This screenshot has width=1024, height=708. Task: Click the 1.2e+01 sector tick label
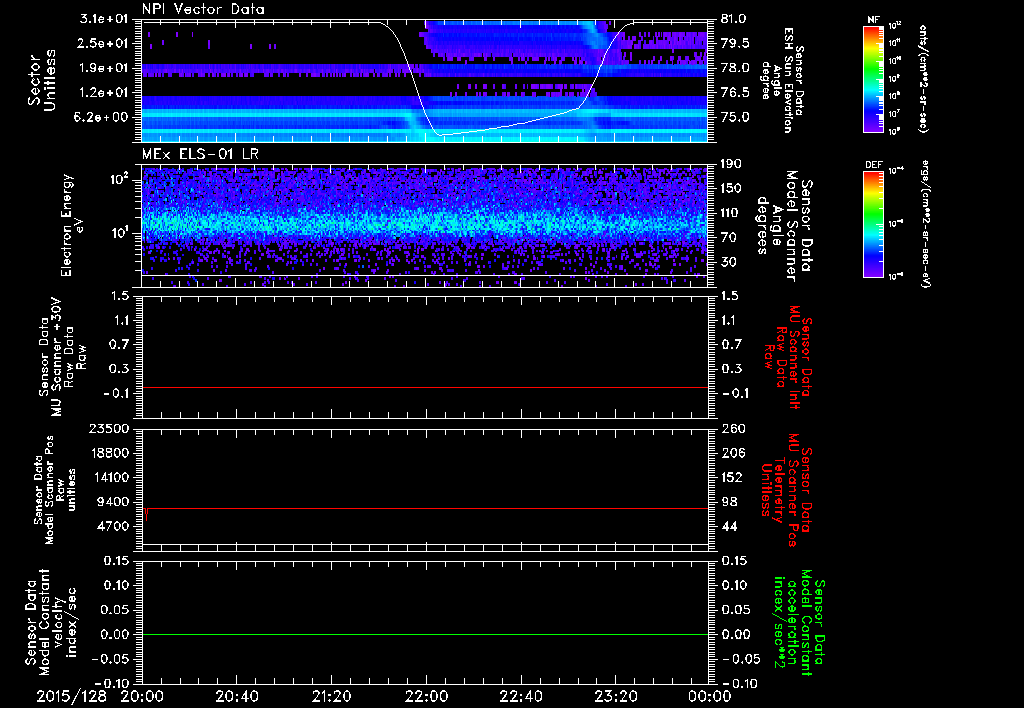point(103,93)
